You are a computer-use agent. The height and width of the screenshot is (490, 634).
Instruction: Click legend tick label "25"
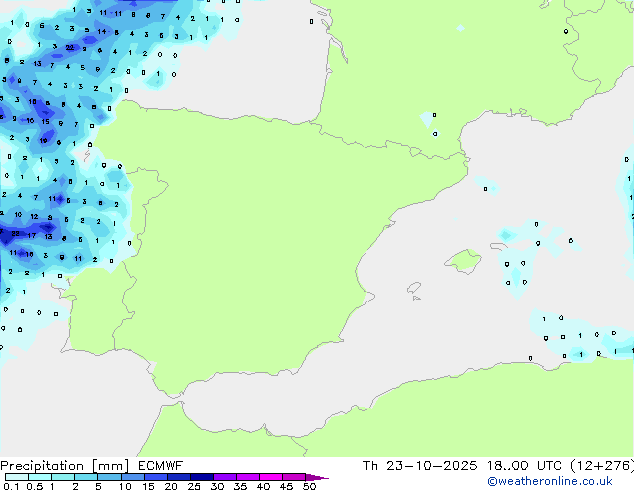click(x=194, y=486)
